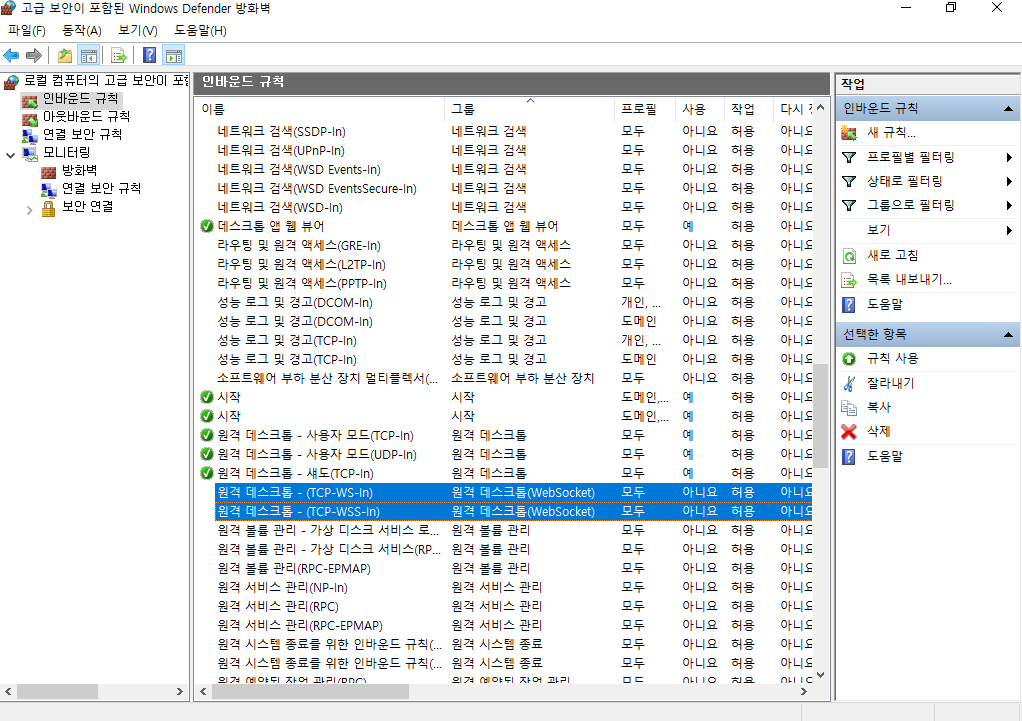
Task: Open the 도움말(H) menu
Action: [x=200, y=31]
